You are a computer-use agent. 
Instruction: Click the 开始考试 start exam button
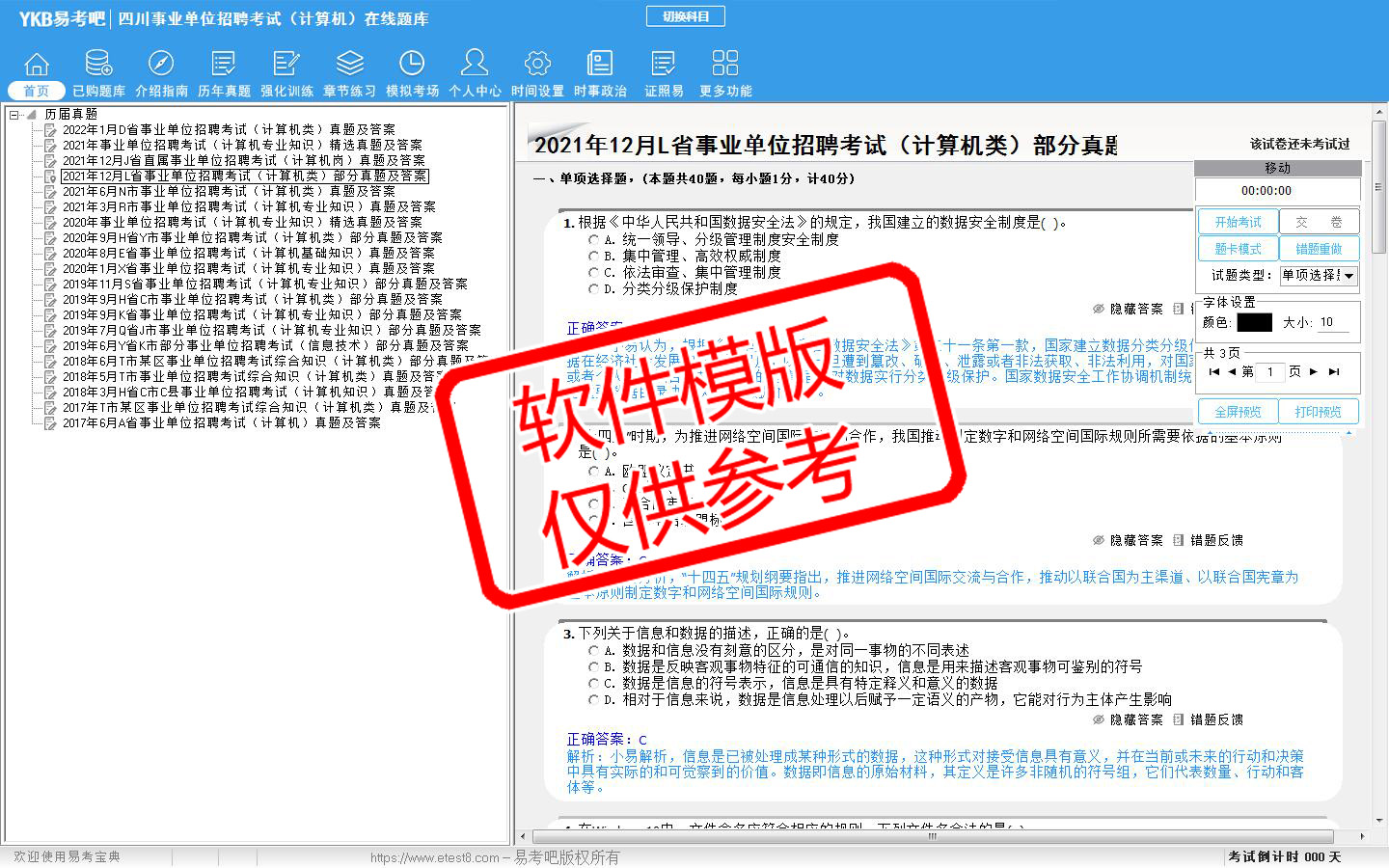click(1238, 222)
